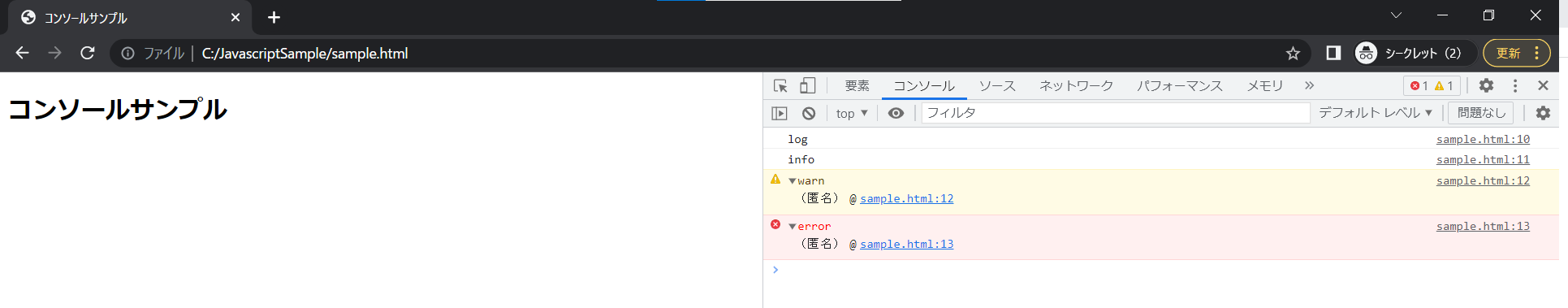
Task: Open Chrome three-dot menu next to 更新
Action: 1536,53
